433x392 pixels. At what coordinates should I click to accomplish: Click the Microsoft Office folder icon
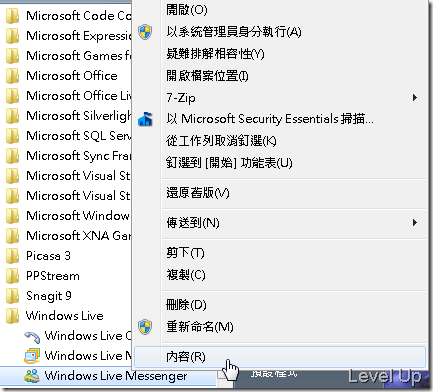pos(12,76)
